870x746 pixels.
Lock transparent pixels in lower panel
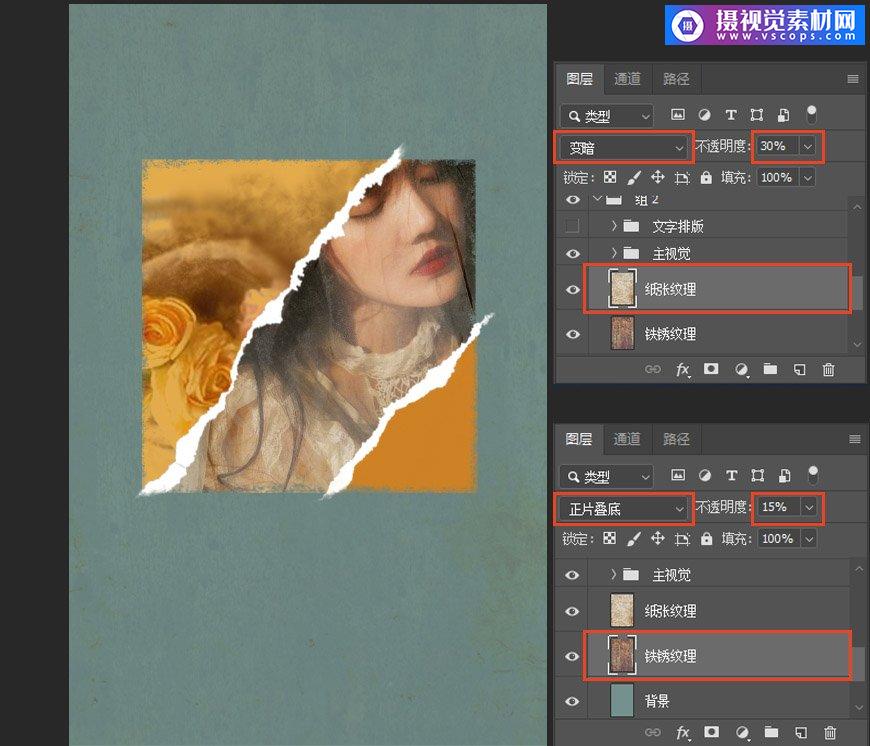tap(609, 538)
